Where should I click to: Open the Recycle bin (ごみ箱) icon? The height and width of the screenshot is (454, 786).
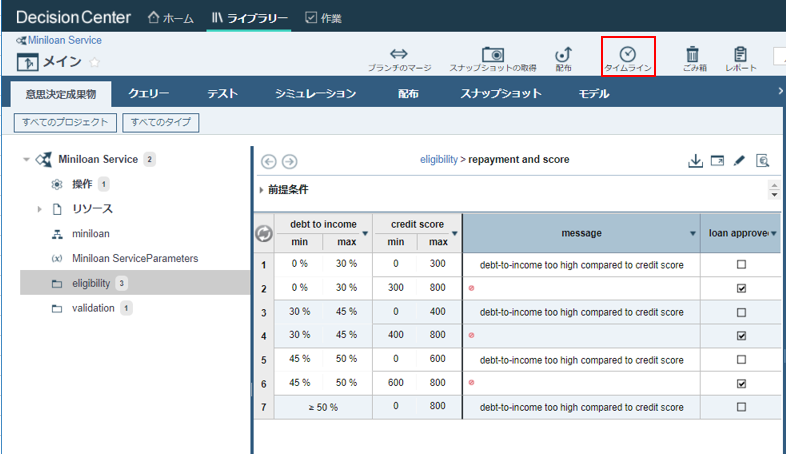pos(692,54)
